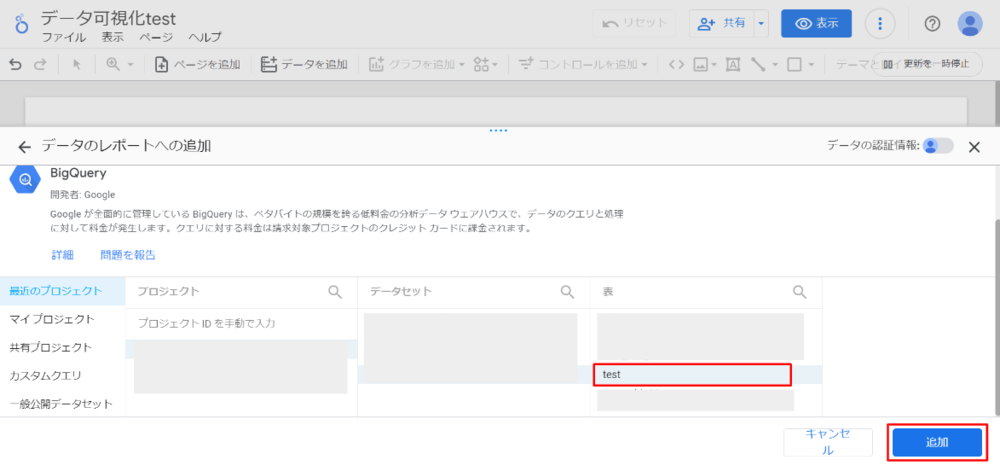This screenshot has height=471, width=1000.
Task: Open the 表示 menu in menu bar
Action: pos(112,38)
